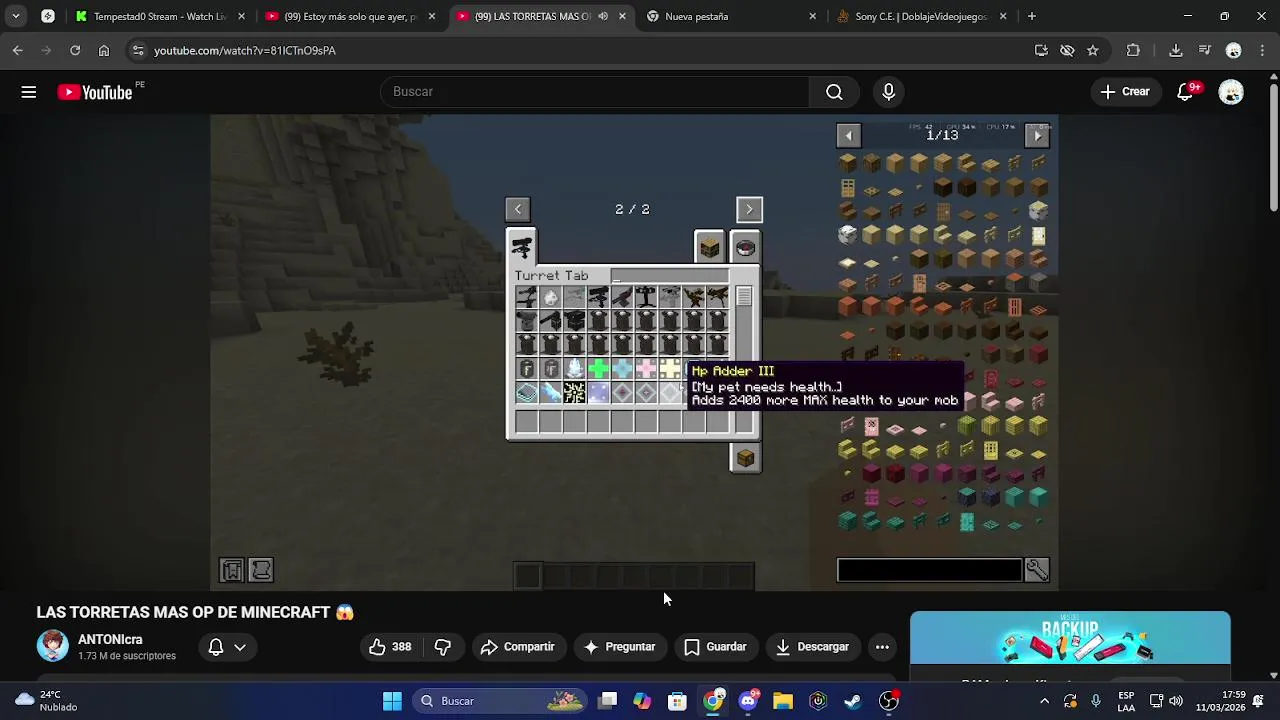Click the crossed-eye icon in address bar

(1067, 50)
